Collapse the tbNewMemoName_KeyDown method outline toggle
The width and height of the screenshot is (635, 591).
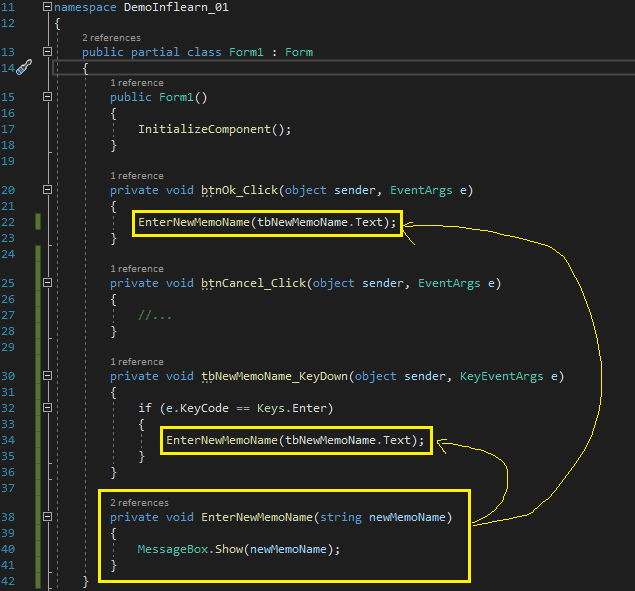point(47,376)
